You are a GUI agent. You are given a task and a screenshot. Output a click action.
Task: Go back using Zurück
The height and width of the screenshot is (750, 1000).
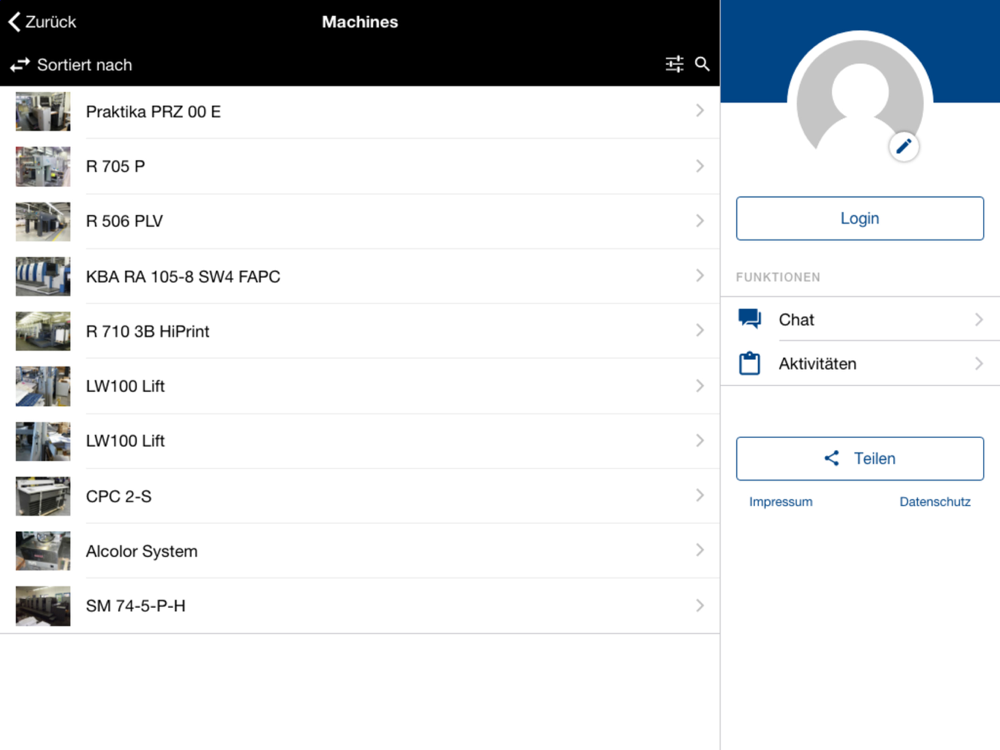coord(43,22)
